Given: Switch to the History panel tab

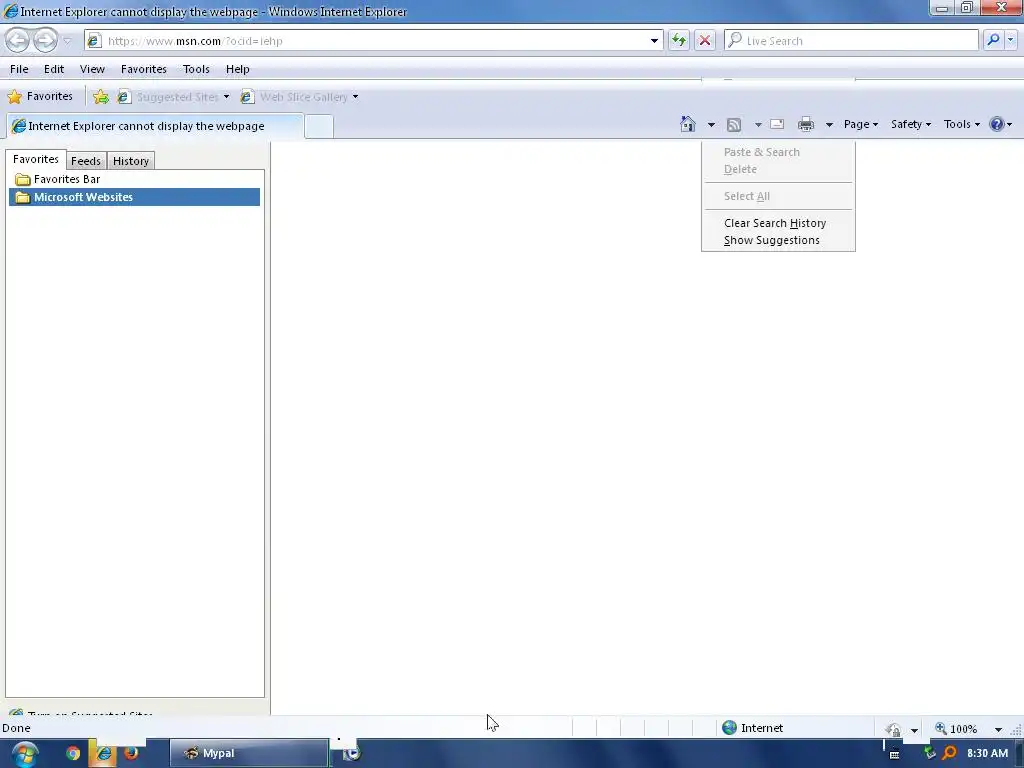Looking at the screenshot, I should (131, 161).
